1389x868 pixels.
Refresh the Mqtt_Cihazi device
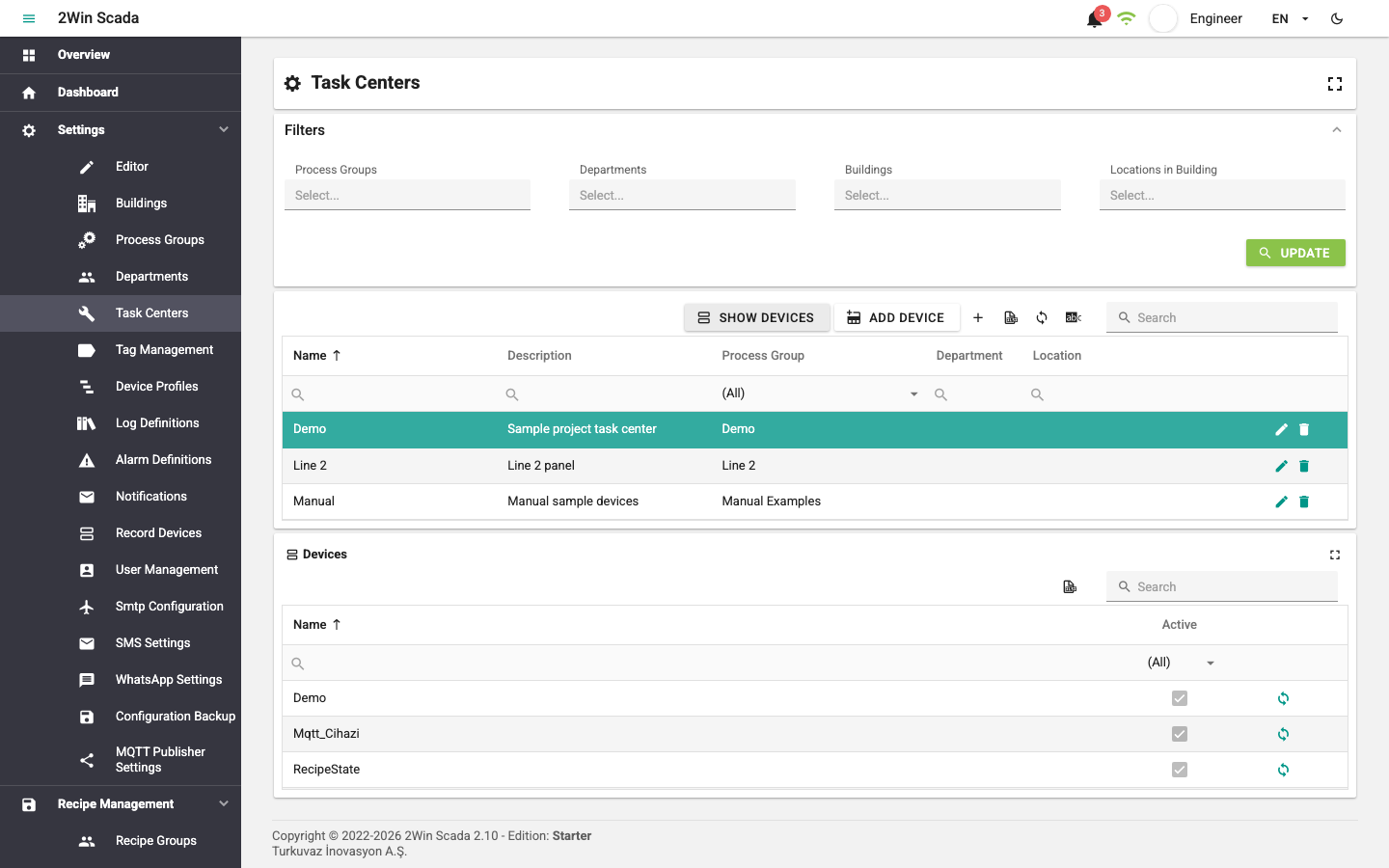(1283, 734)
